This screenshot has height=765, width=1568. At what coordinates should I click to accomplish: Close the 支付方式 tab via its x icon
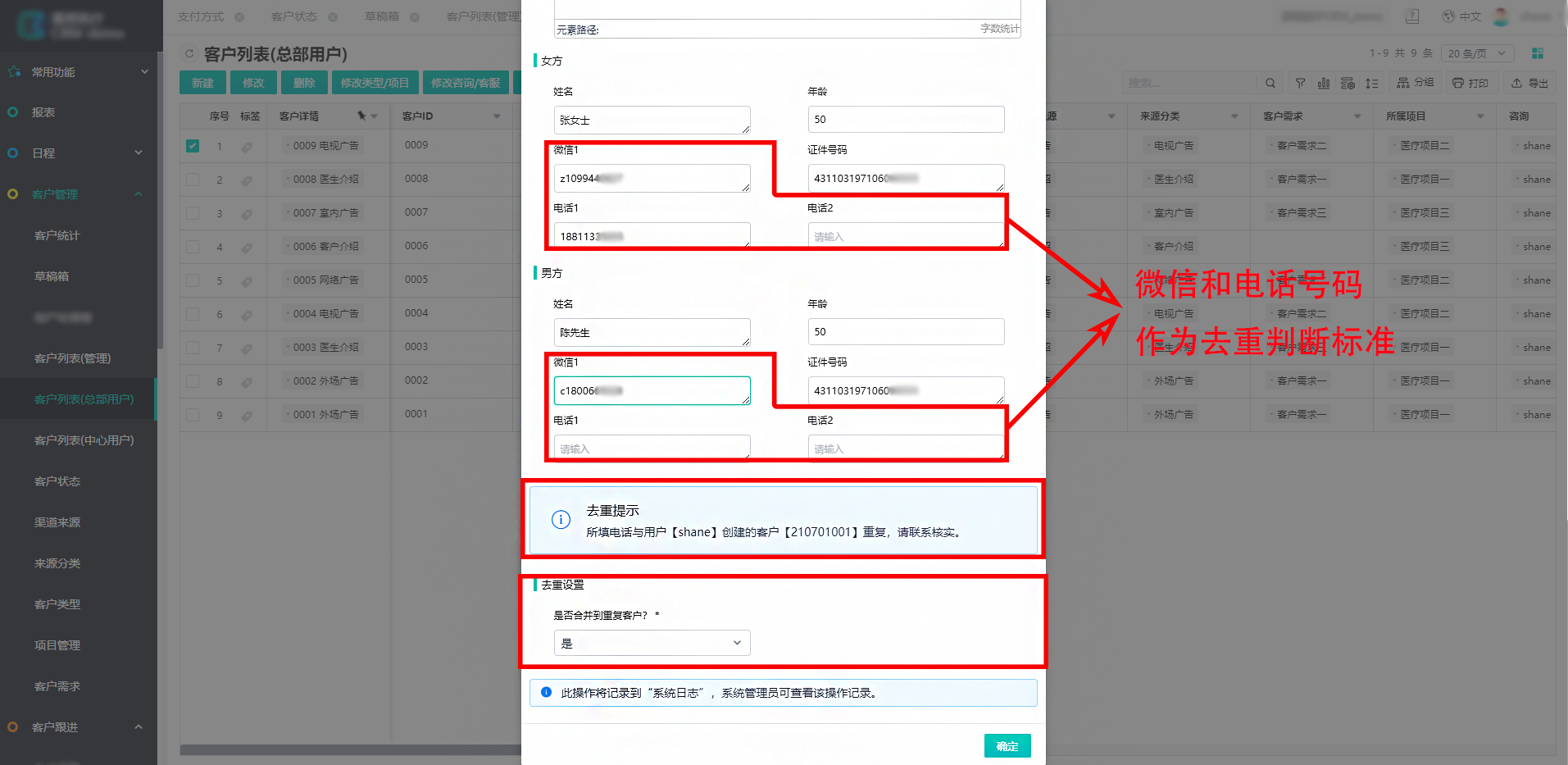239,17
